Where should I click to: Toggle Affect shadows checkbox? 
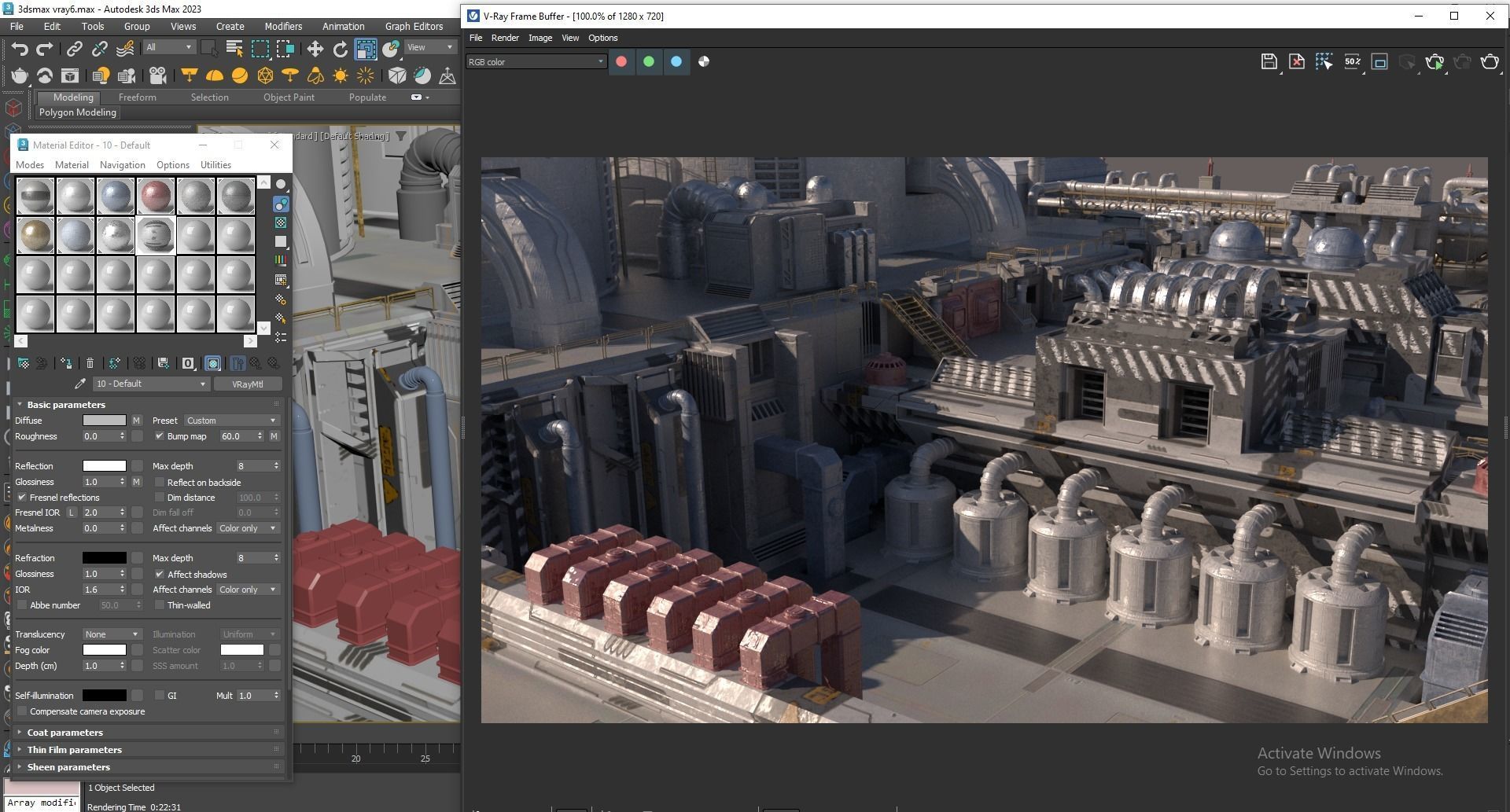(160, 575)
